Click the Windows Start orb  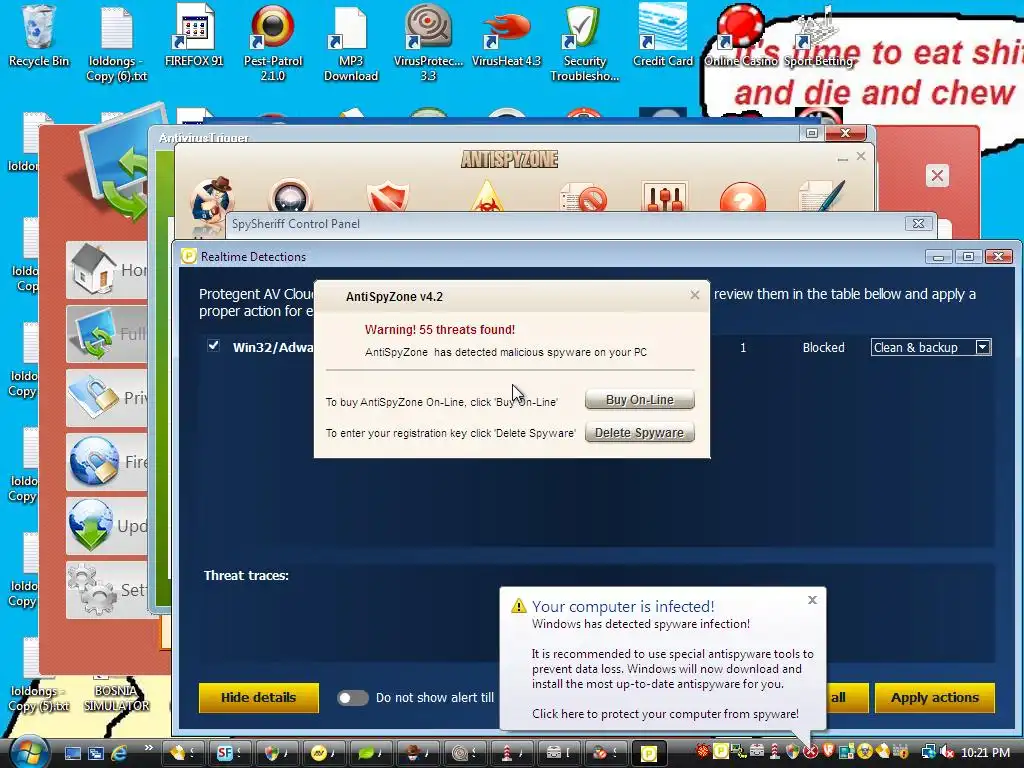29,752
